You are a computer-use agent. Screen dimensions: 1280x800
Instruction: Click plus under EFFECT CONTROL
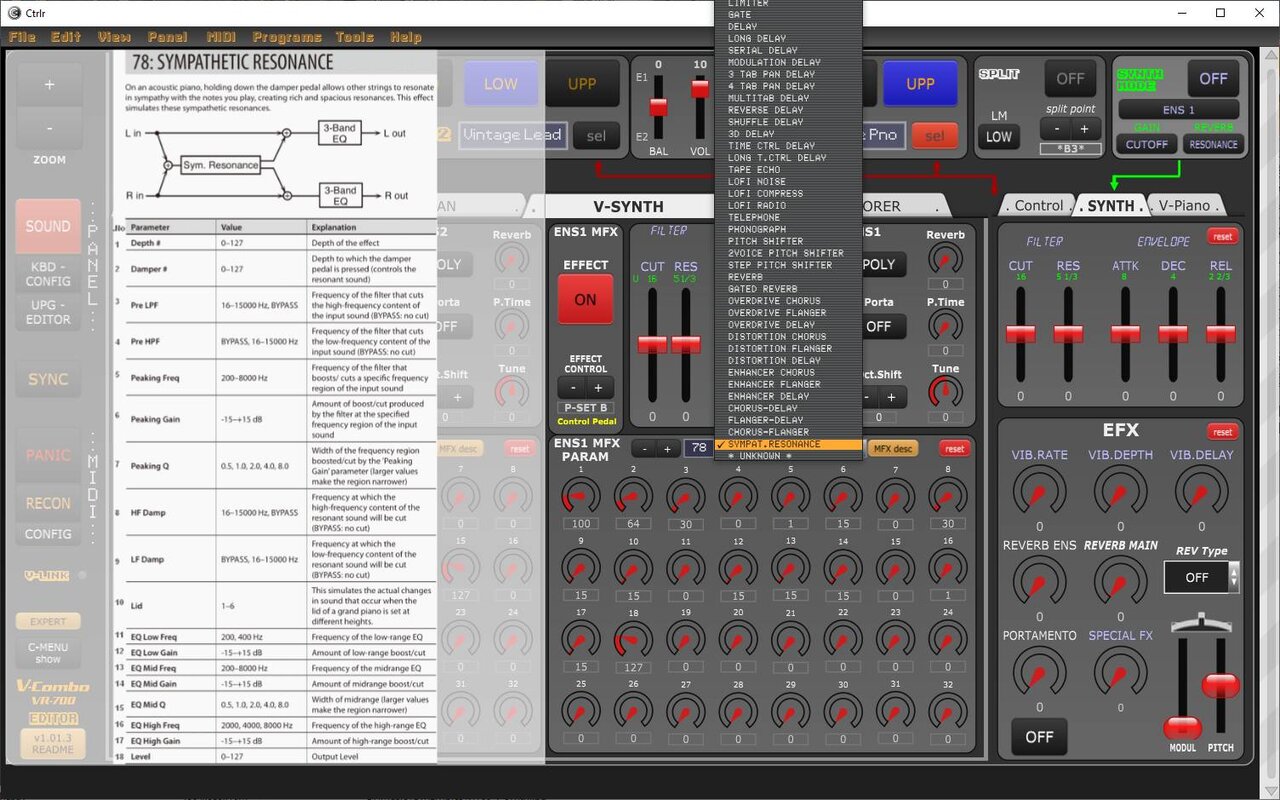click(x=598, y=388)
